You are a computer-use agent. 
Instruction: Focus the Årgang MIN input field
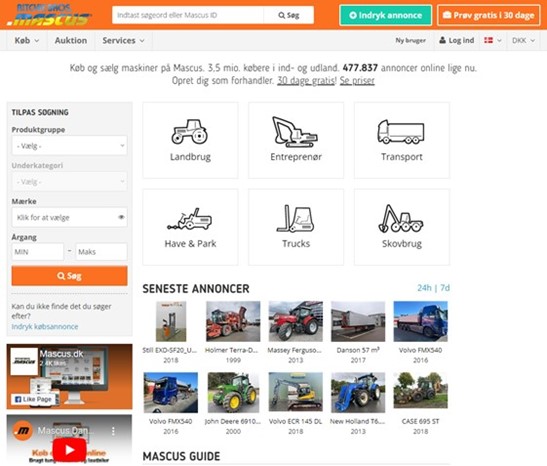(38, 252)
